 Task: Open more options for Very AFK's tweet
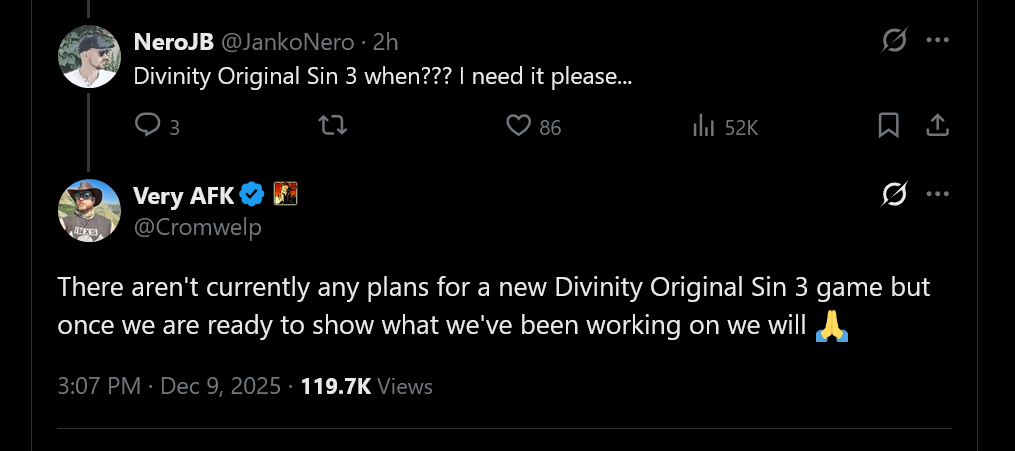tap(937, 194)
